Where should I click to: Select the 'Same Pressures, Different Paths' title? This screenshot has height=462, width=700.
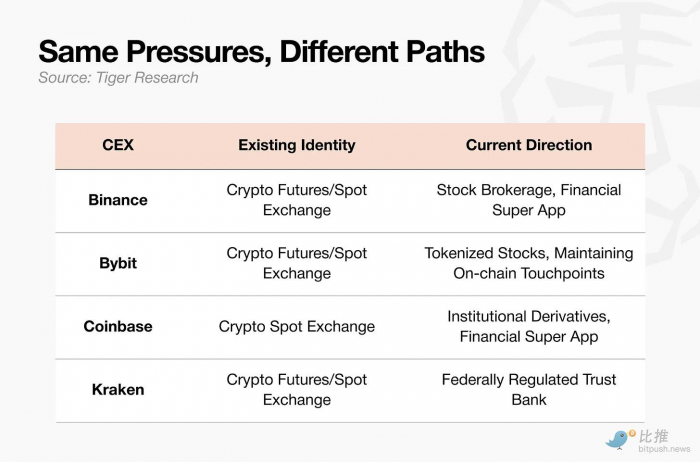[262, 51]
